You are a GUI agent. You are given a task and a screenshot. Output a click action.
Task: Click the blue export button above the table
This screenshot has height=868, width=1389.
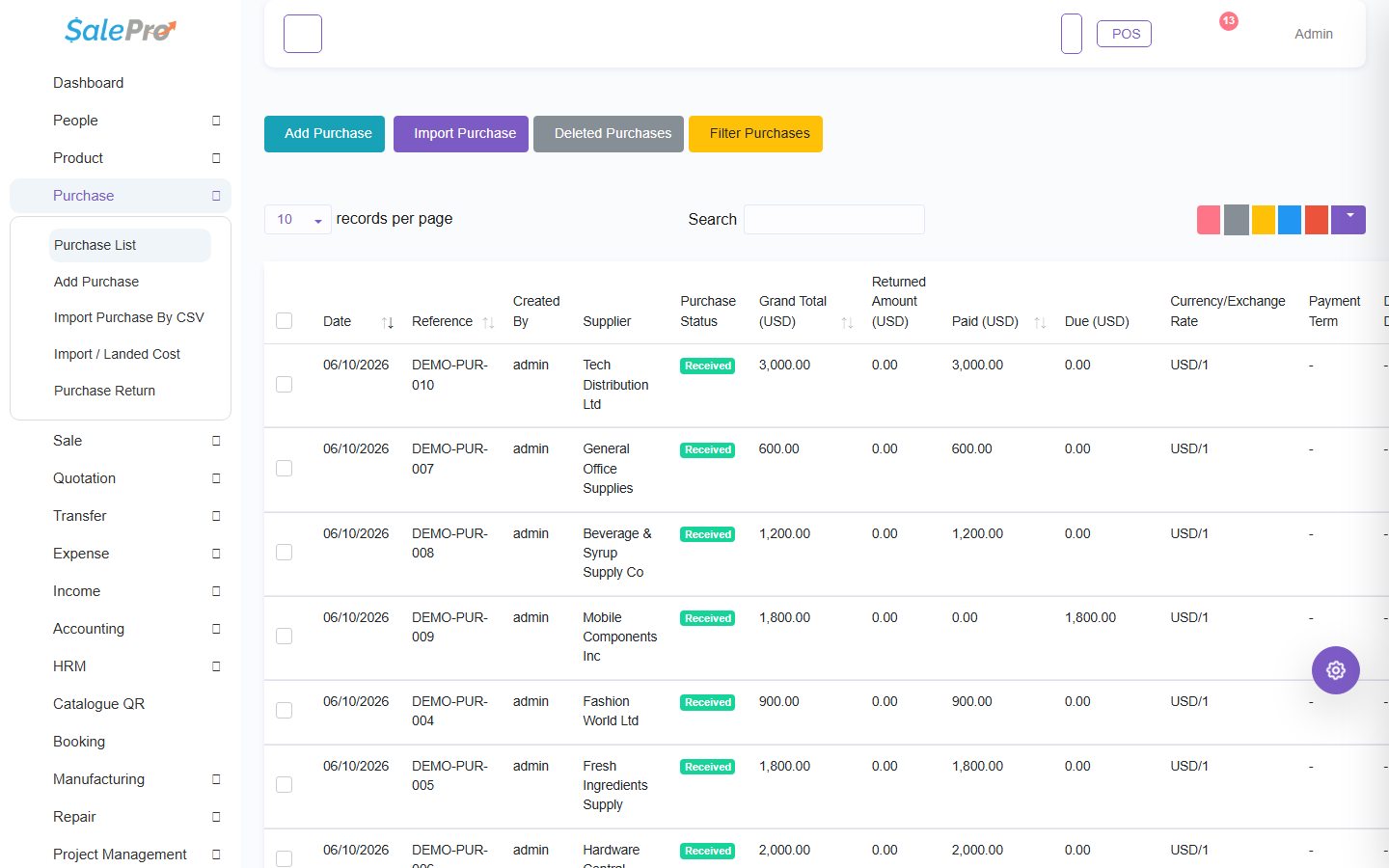pos(1290,220)
